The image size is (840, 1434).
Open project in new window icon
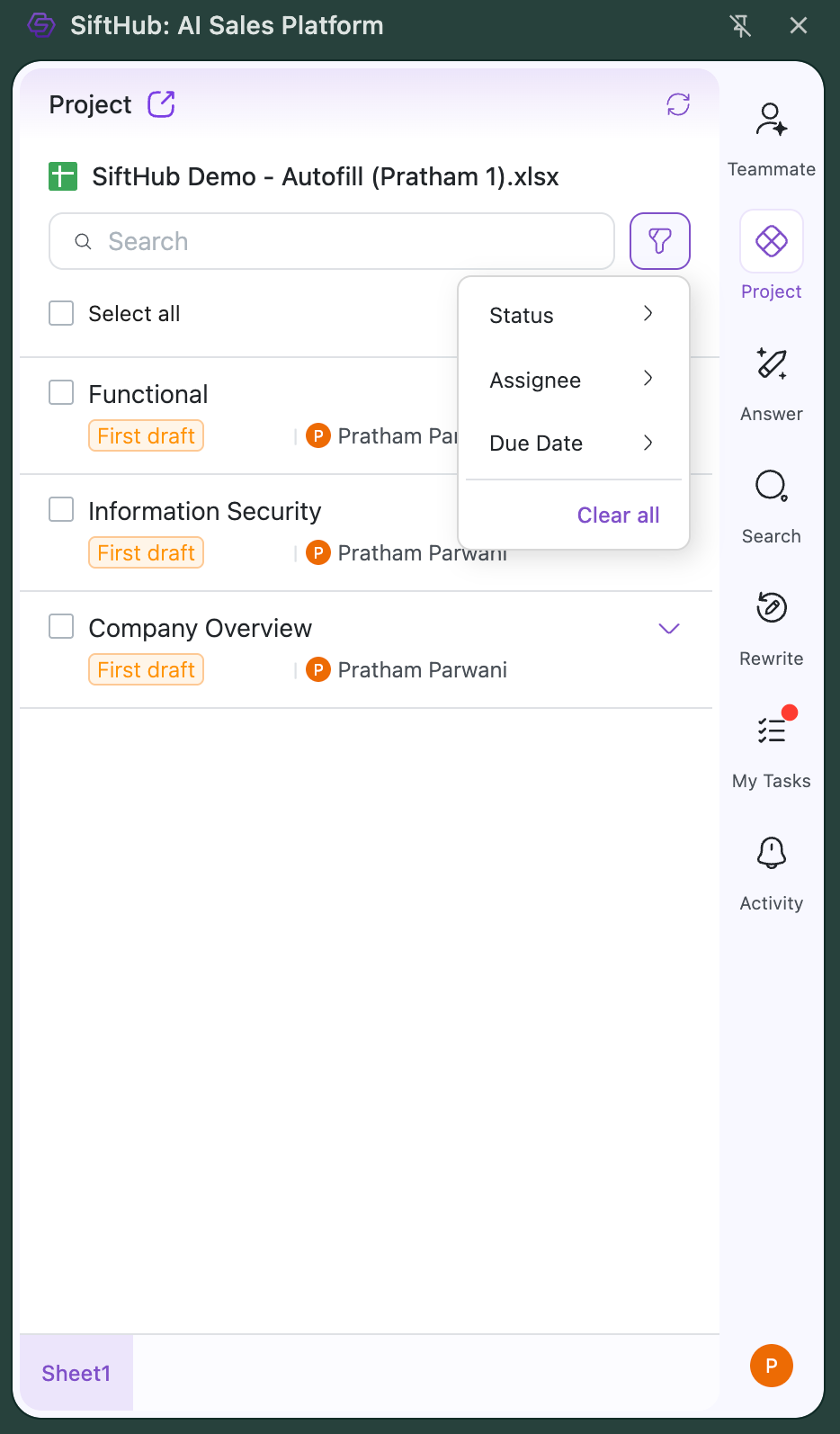161,104
